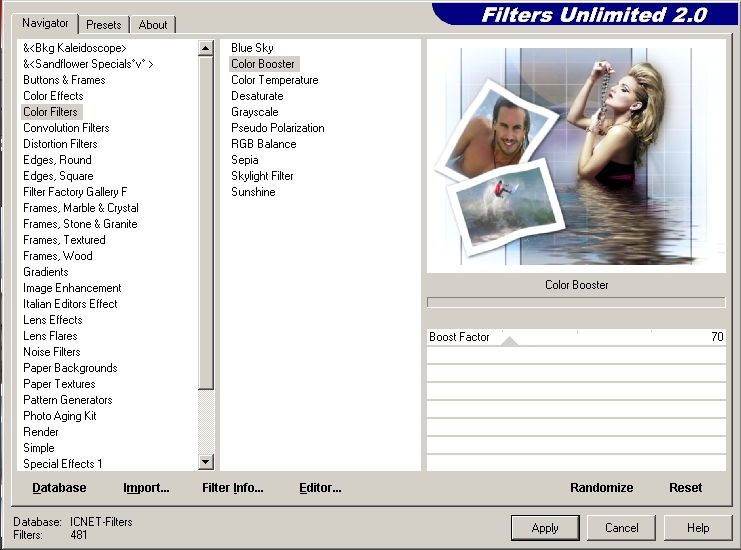Choose the Color Temperature filter
741x550 pixels.
pyautogui.click(x=275, y=80)
